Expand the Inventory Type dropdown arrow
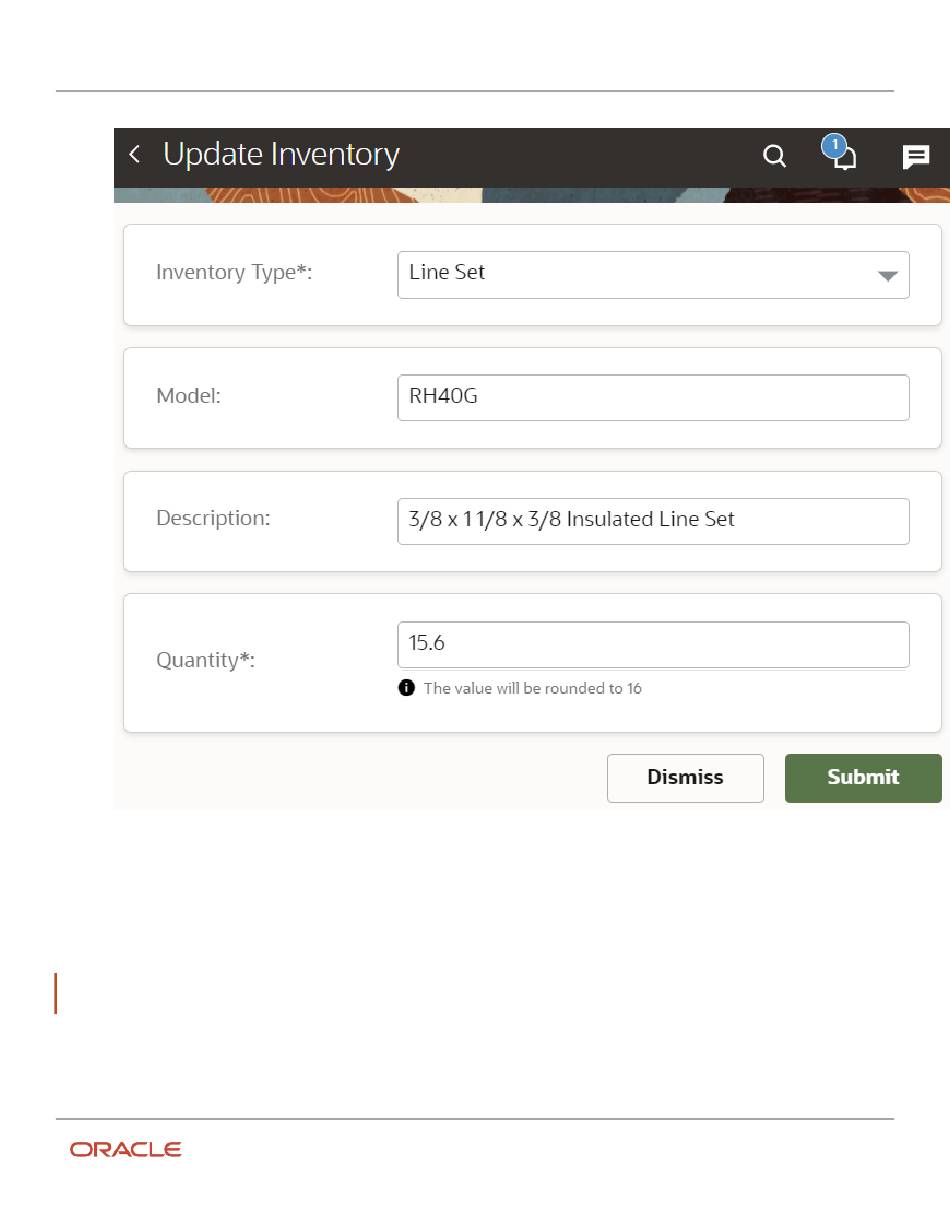The width and height of the screenshot is (950, 1229). 887,277
